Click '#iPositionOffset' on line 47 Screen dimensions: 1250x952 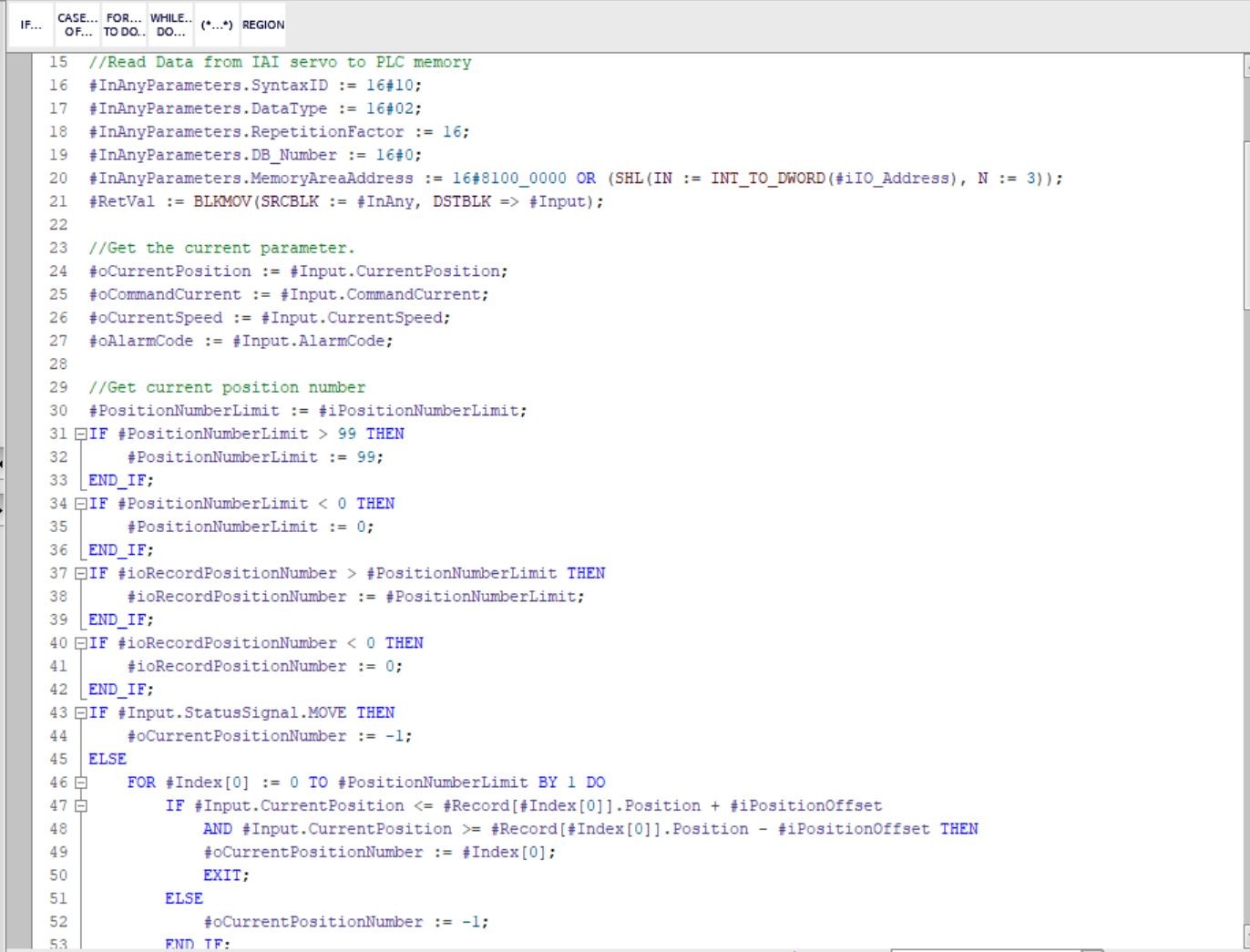coord(805,805)
